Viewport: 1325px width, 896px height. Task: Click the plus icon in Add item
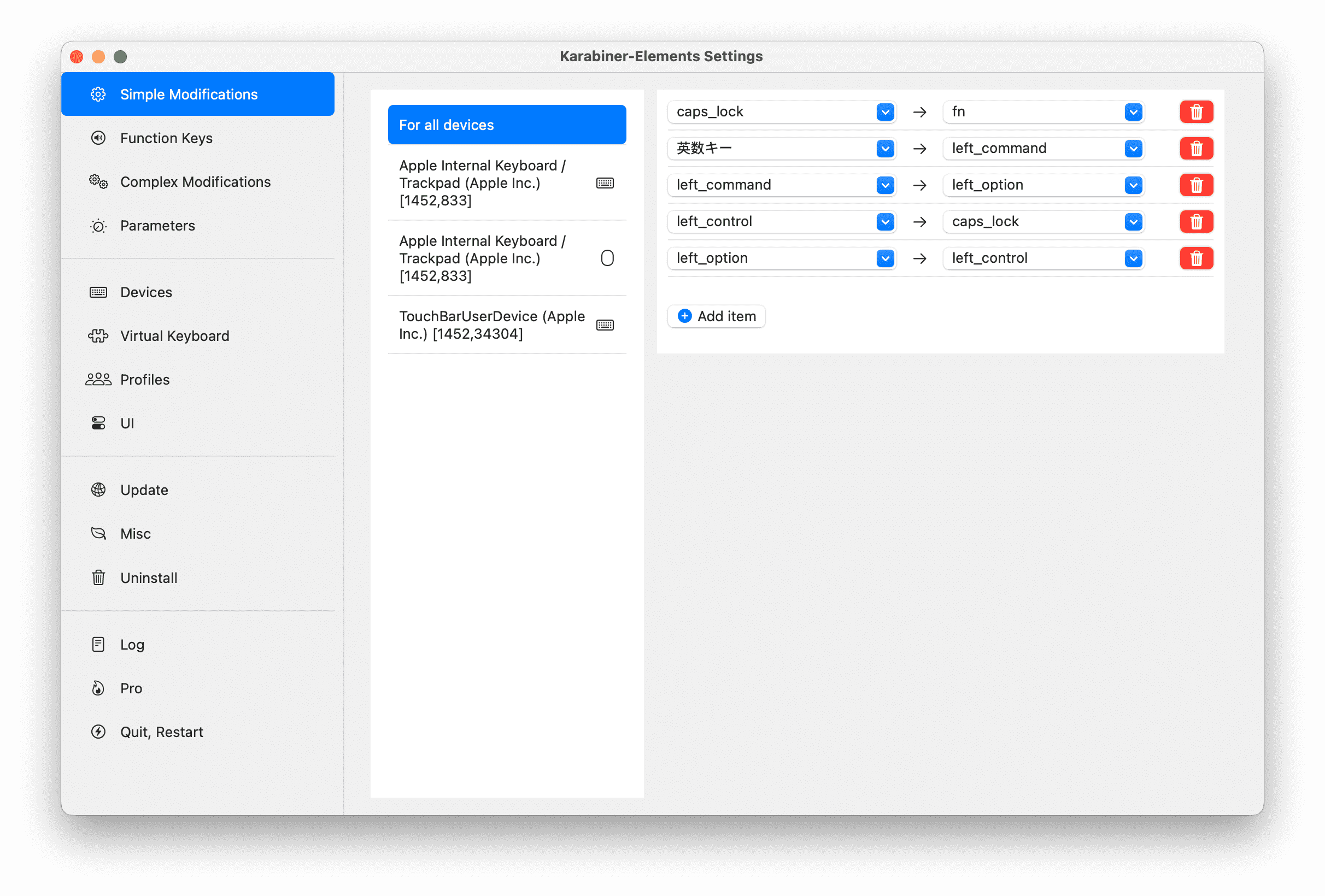(x=685, y=316)
